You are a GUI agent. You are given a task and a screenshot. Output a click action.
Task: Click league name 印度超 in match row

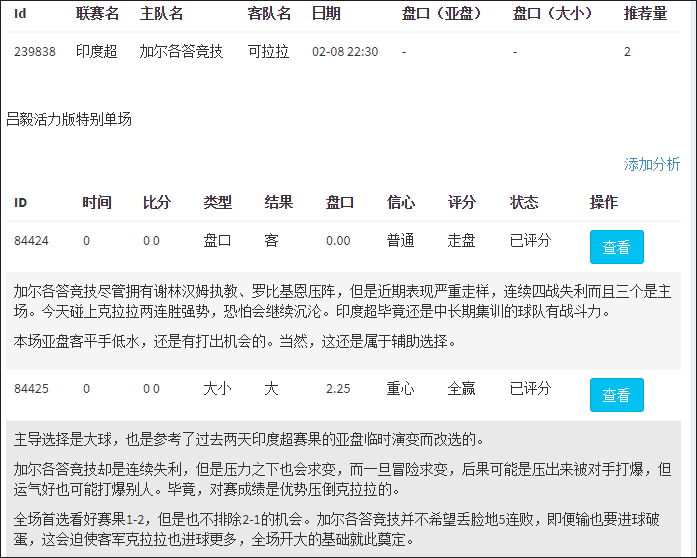point(96,52)
